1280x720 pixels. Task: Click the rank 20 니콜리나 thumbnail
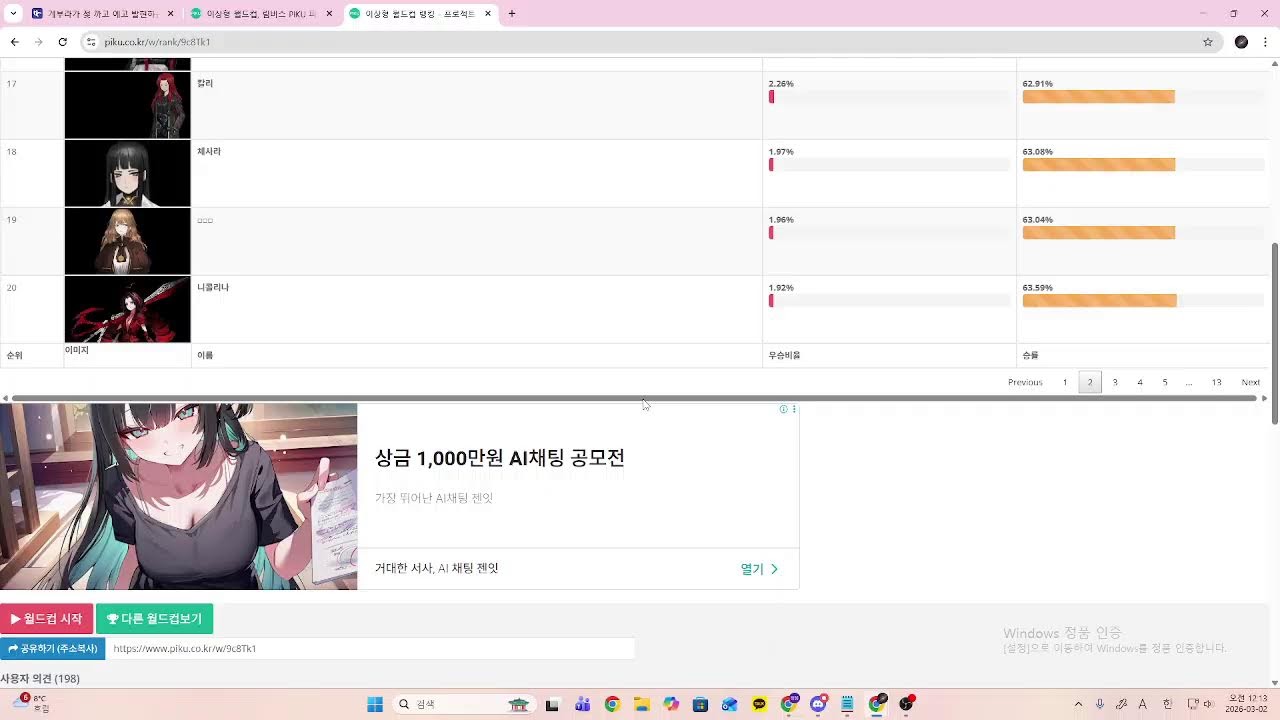coord(127,309)
